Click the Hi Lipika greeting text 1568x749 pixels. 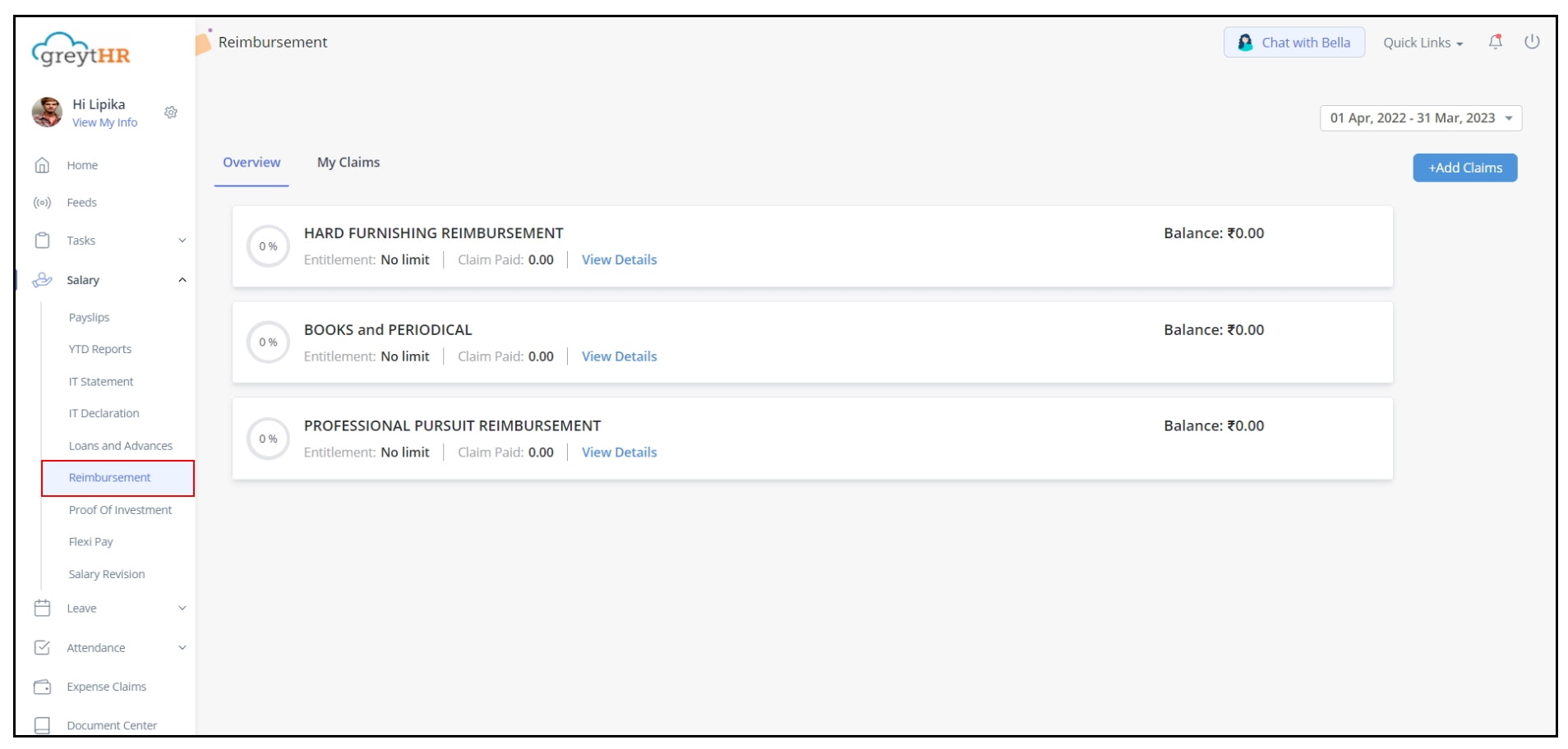(x=99, y=104)
